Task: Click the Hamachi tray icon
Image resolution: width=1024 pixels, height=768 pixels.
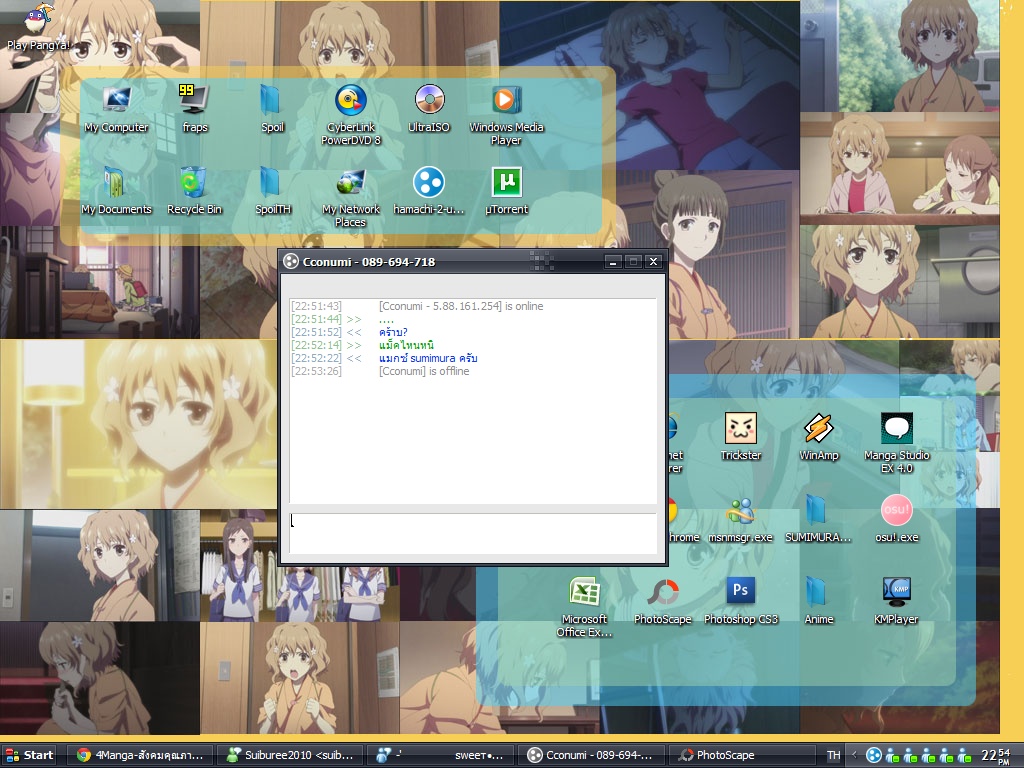Action: (x=873, y=756)
